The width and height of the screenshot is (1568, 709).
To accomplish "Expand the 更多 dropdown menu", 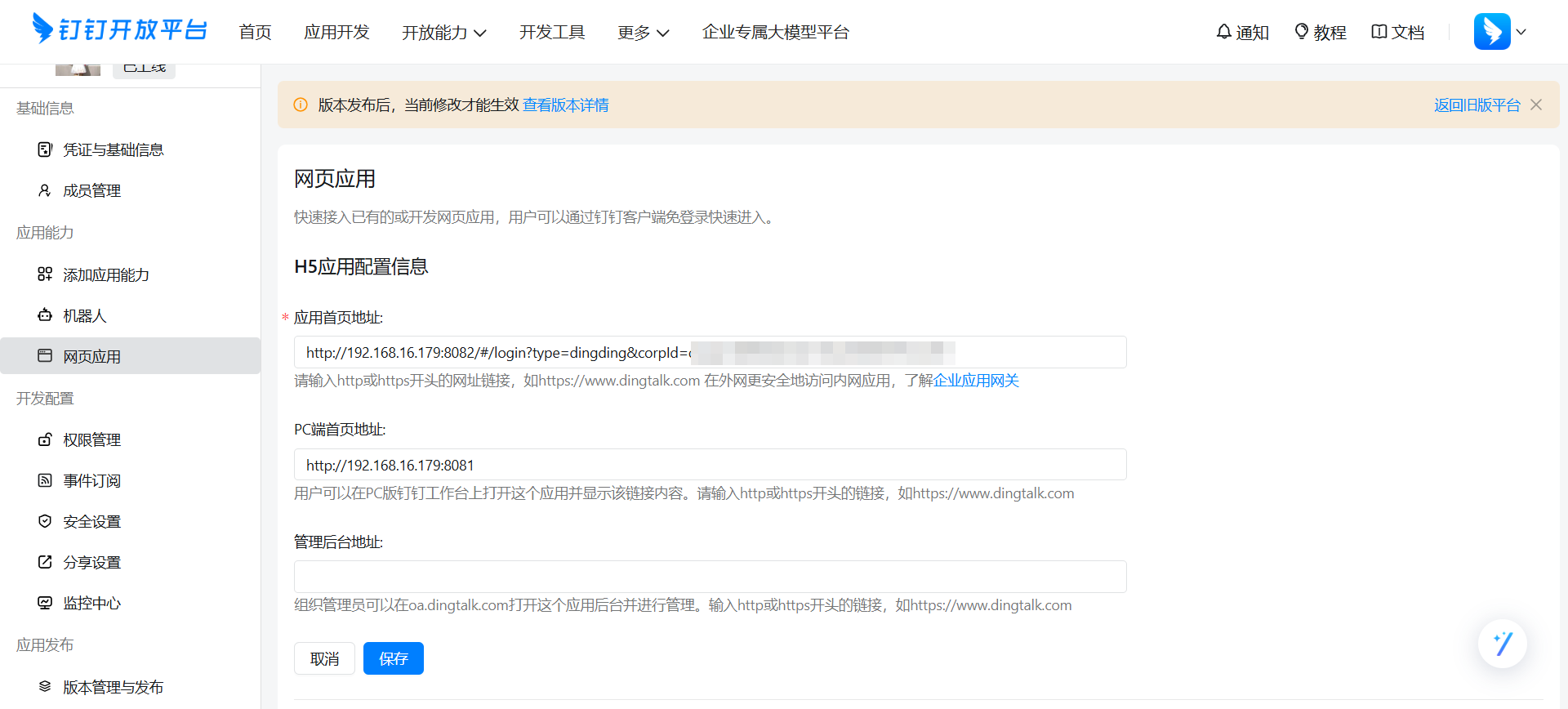I will coord(643,32).
